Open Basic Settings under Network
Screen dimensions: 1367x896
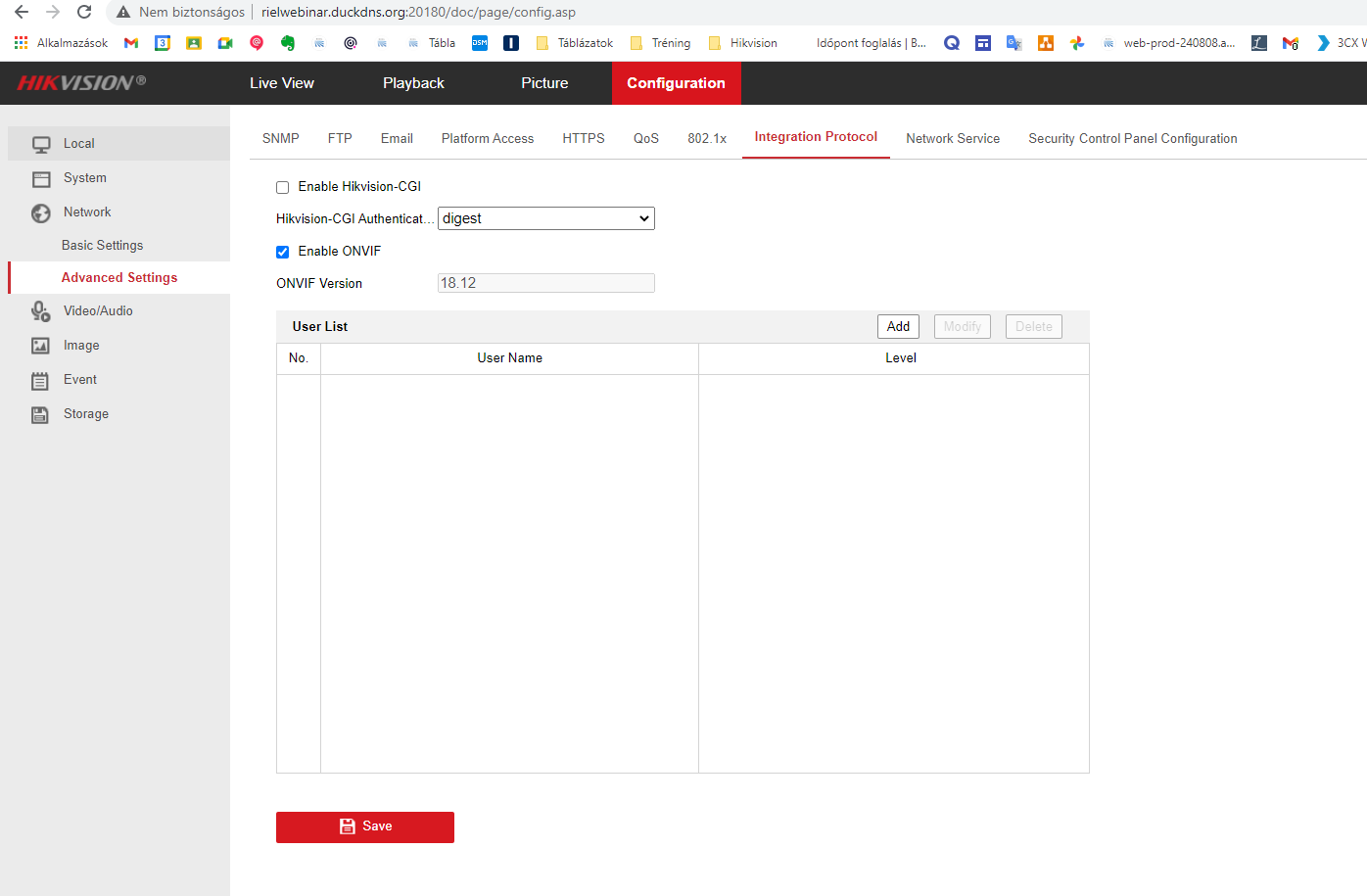102,246
